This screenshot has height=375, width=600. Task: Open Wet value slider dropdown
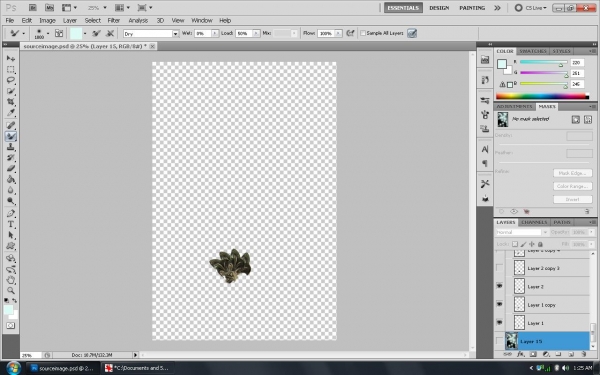click(215, 34)
